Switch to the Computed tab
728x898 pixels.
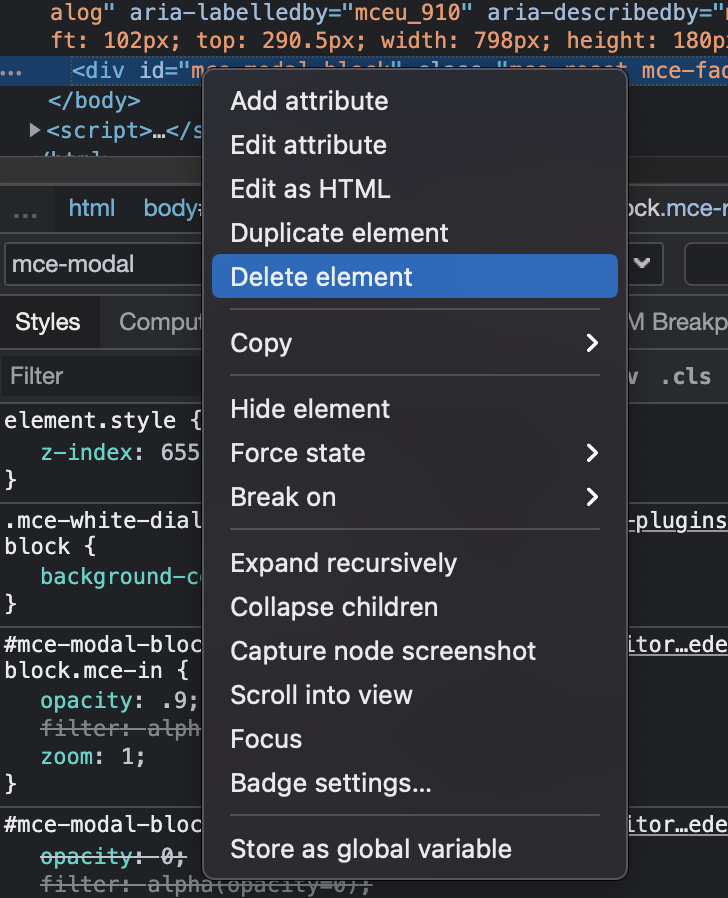[x=160, y=322]
